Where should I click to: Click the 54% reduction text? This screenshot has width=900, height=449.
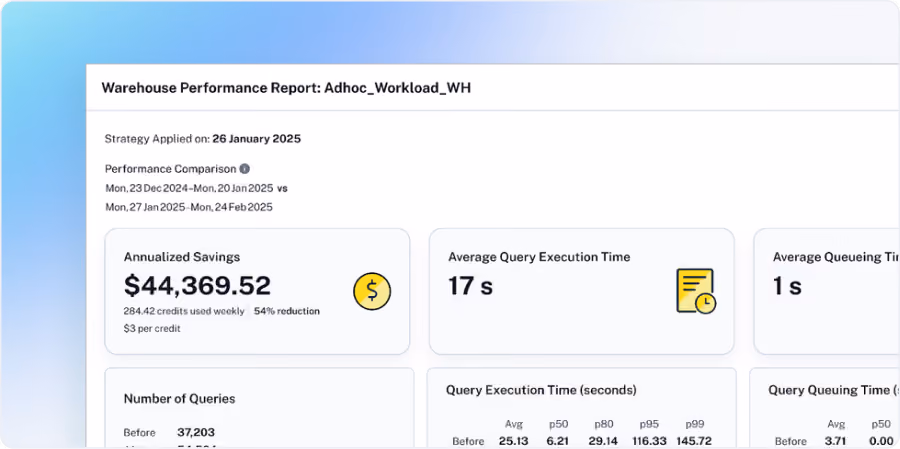click(x=287, y=311)
